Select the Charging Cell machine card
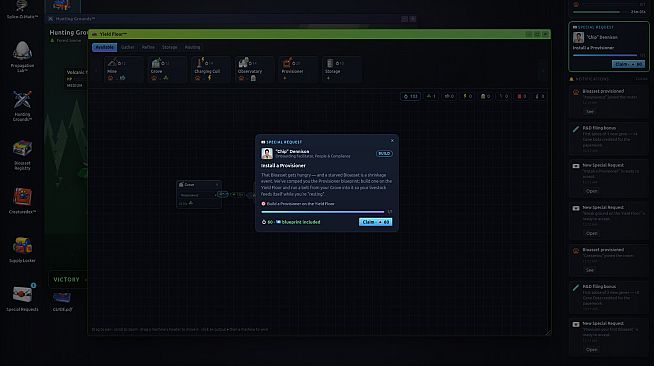 click(x=211, y=69)
